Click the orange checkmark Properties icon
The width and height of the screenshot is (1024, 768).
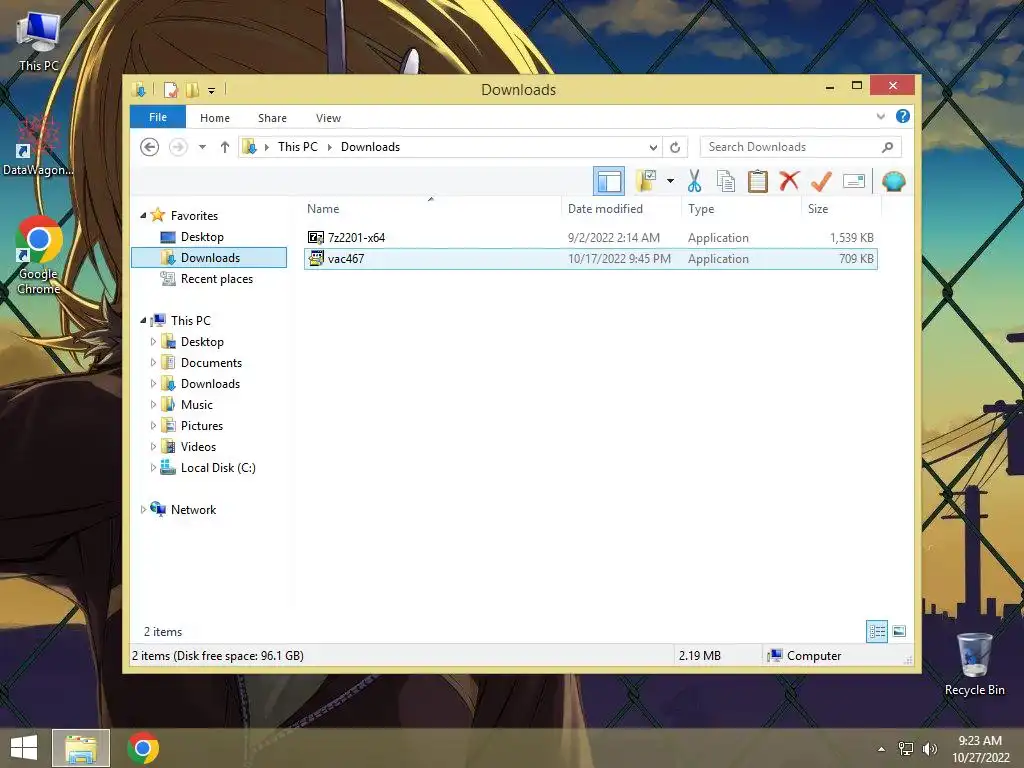coord(821,182)
